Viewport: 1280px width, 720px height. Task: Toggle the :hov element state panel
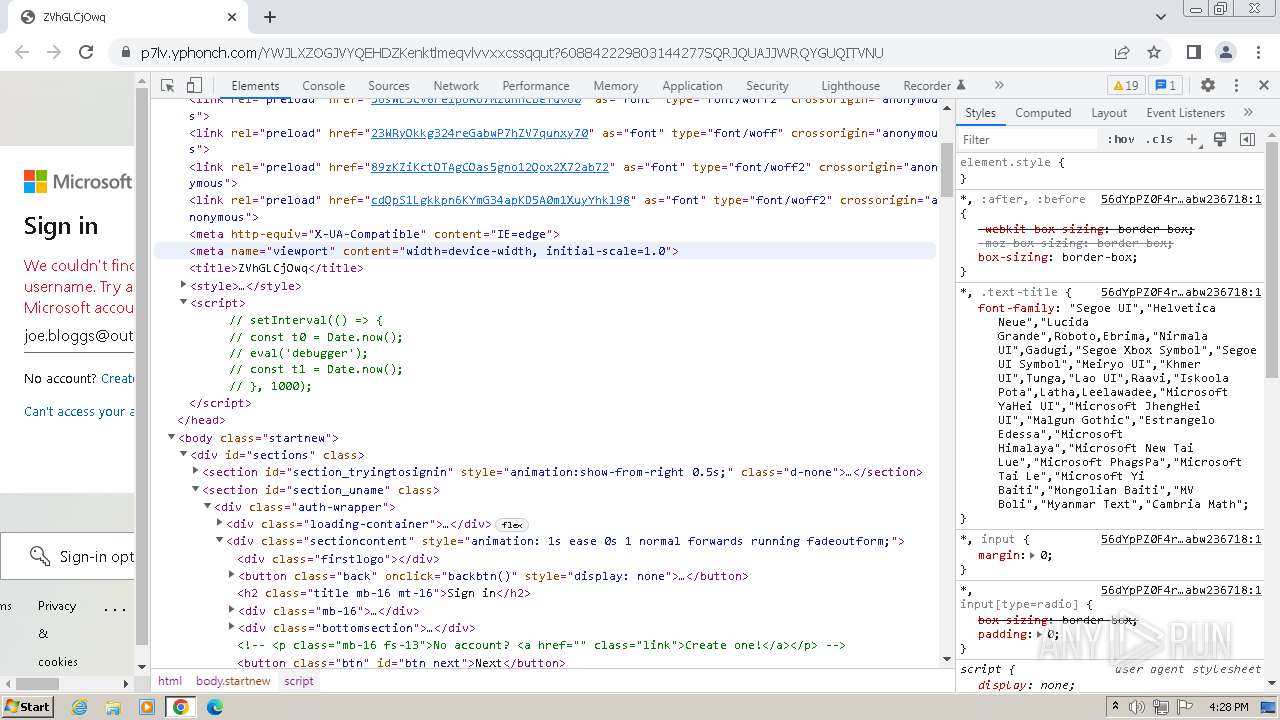pyautogui.click(x=1121, y=140)
